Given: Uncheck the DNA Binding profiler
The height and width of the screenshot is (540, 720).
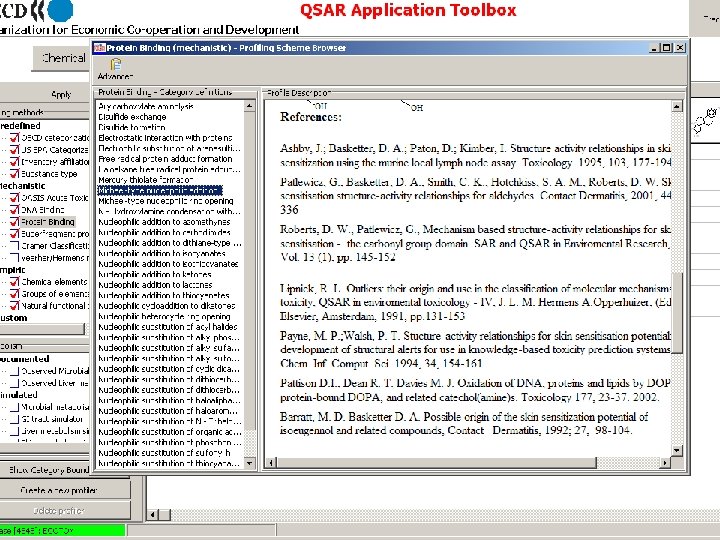Looking at the screenshot, I should [x=15, y=210].
